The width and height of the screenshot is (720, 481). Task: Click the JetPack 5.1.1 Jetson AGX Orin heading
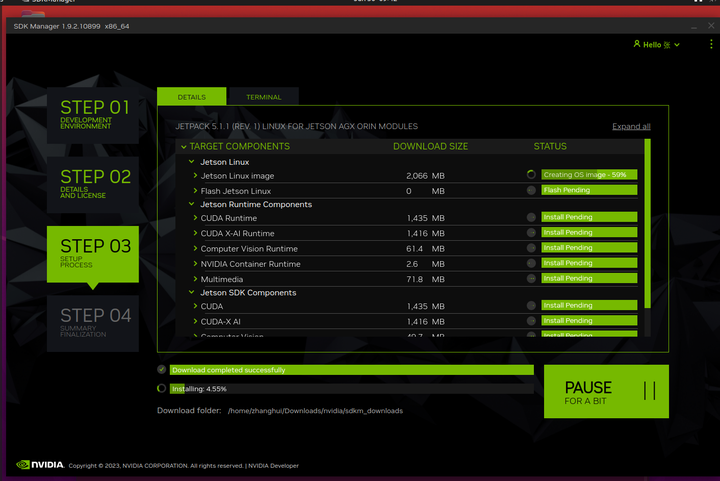tap(297, 126)
